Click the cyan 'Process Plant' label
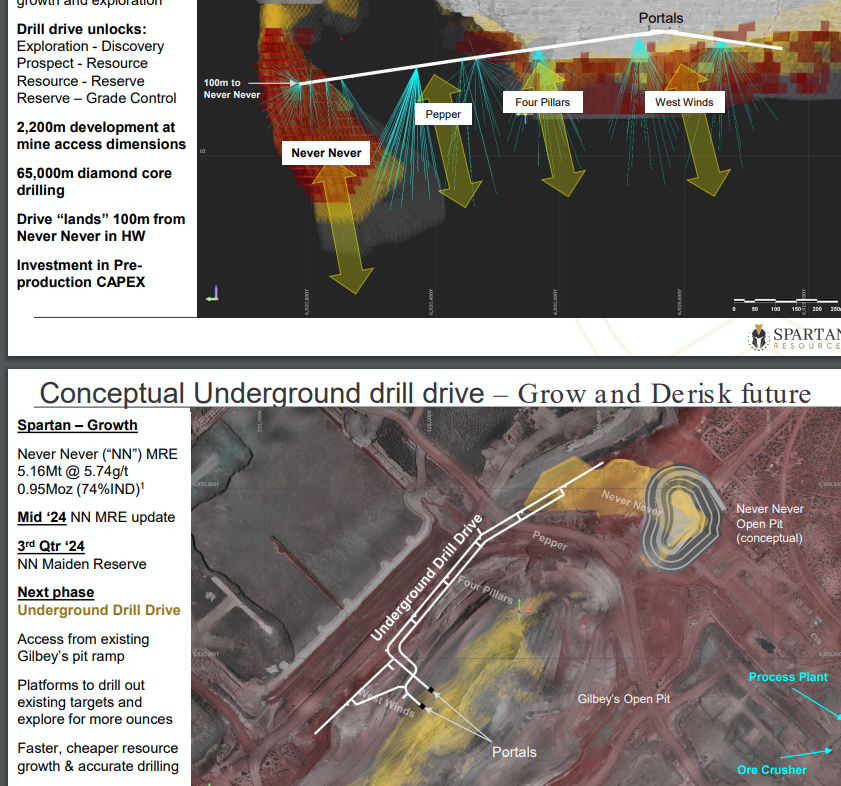Image resolution: width=841 pixels, height=786 pixels. tap(788, 677)
